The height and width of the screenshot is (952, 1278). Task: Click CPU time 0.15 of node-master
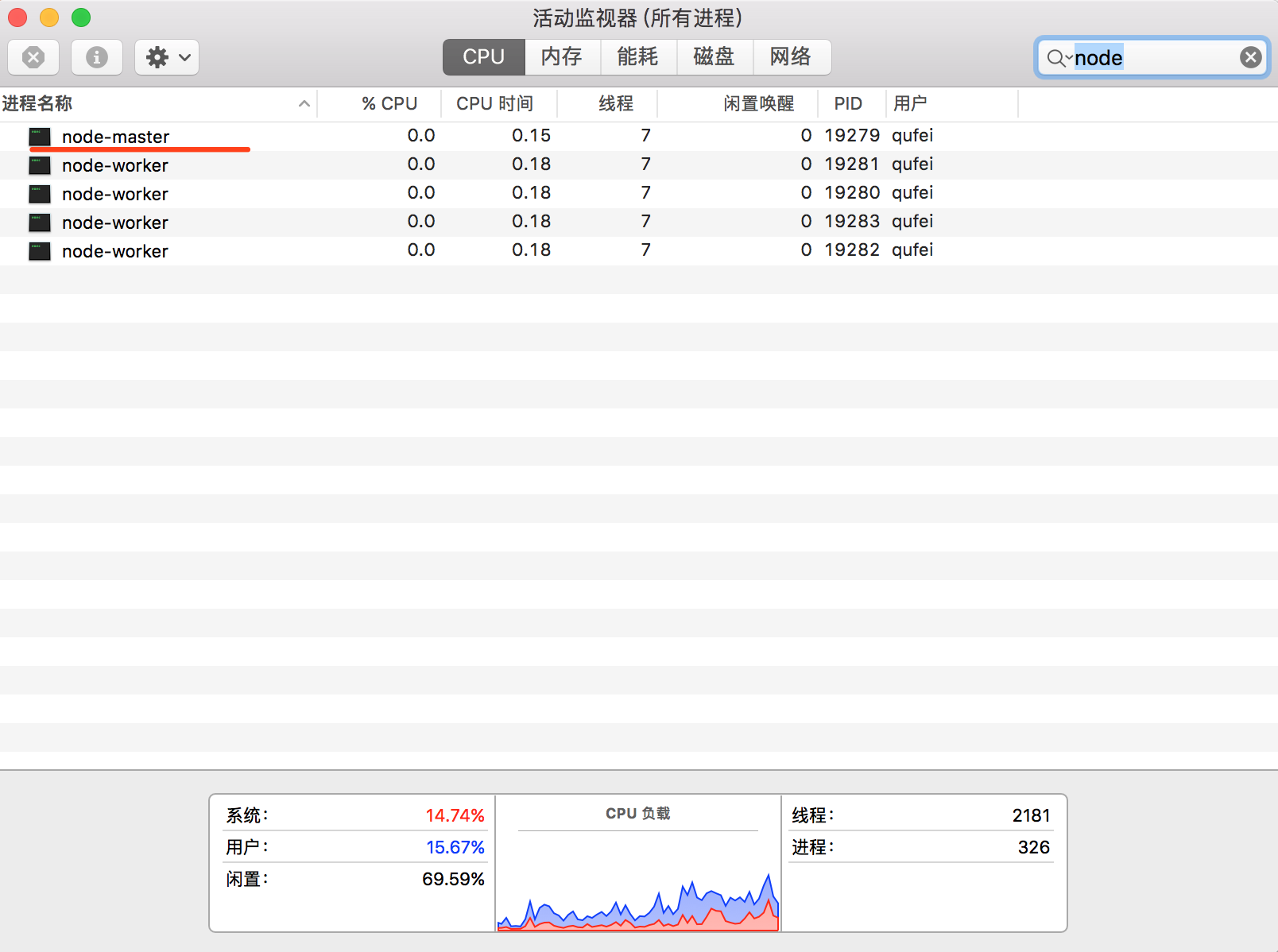[531, 136]
